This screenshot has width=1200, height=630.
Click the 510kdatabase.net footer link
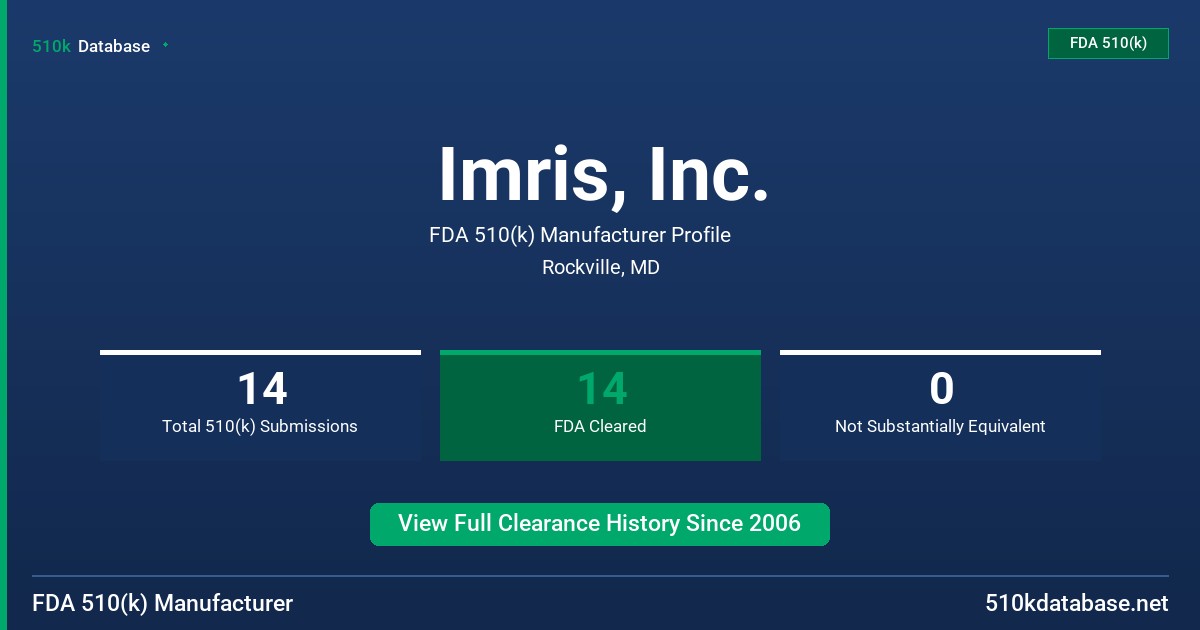pyautogui.click(x=1076, y=603)
